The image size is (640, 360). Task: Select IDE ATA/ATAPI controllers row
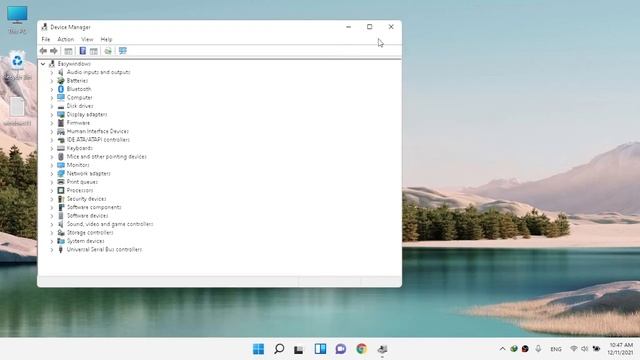pyautogui.click(x=93, y=140)
